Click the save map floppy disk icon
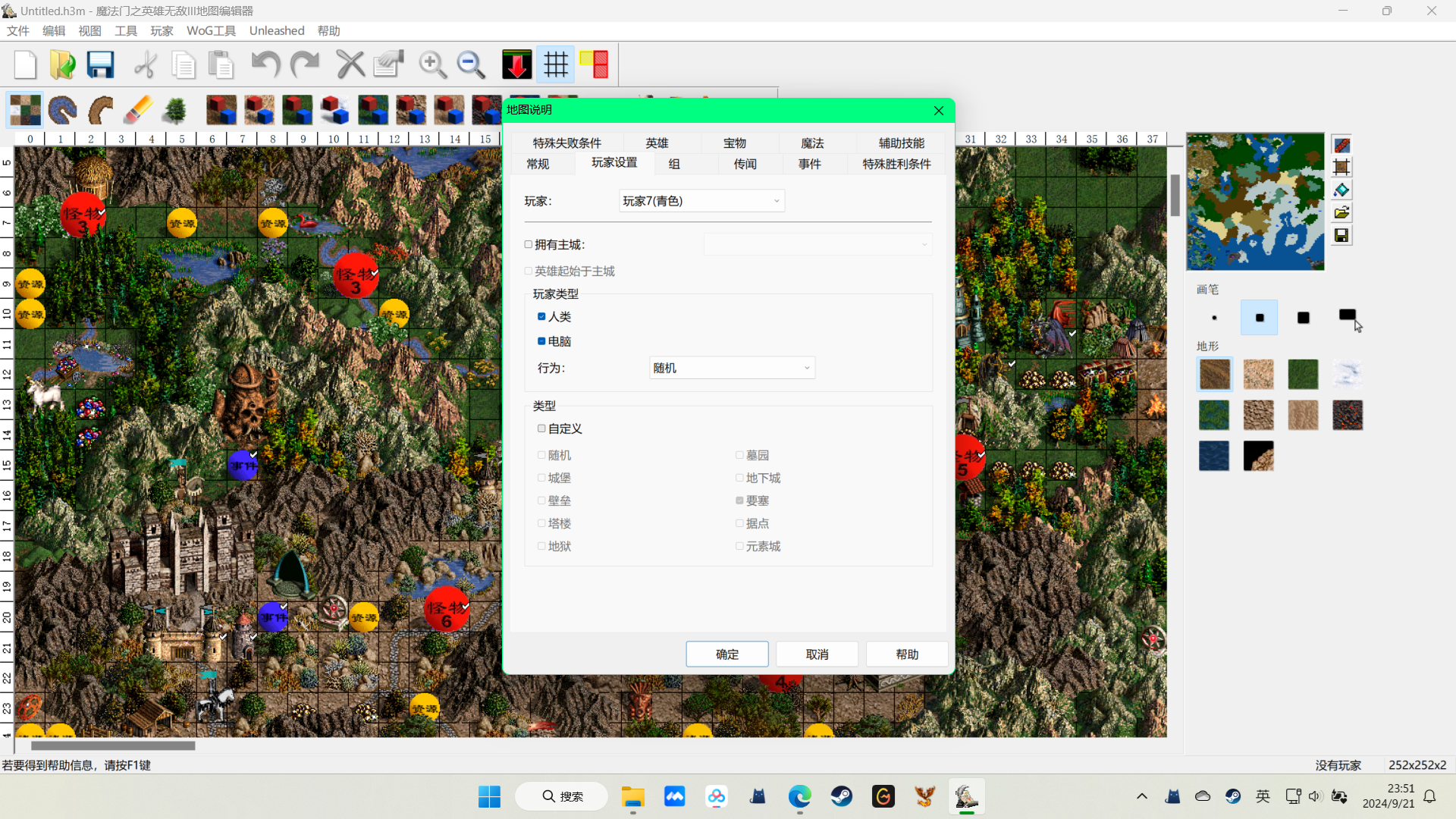The height and width of the screenshot is (819, 1456). pos(100,64)
